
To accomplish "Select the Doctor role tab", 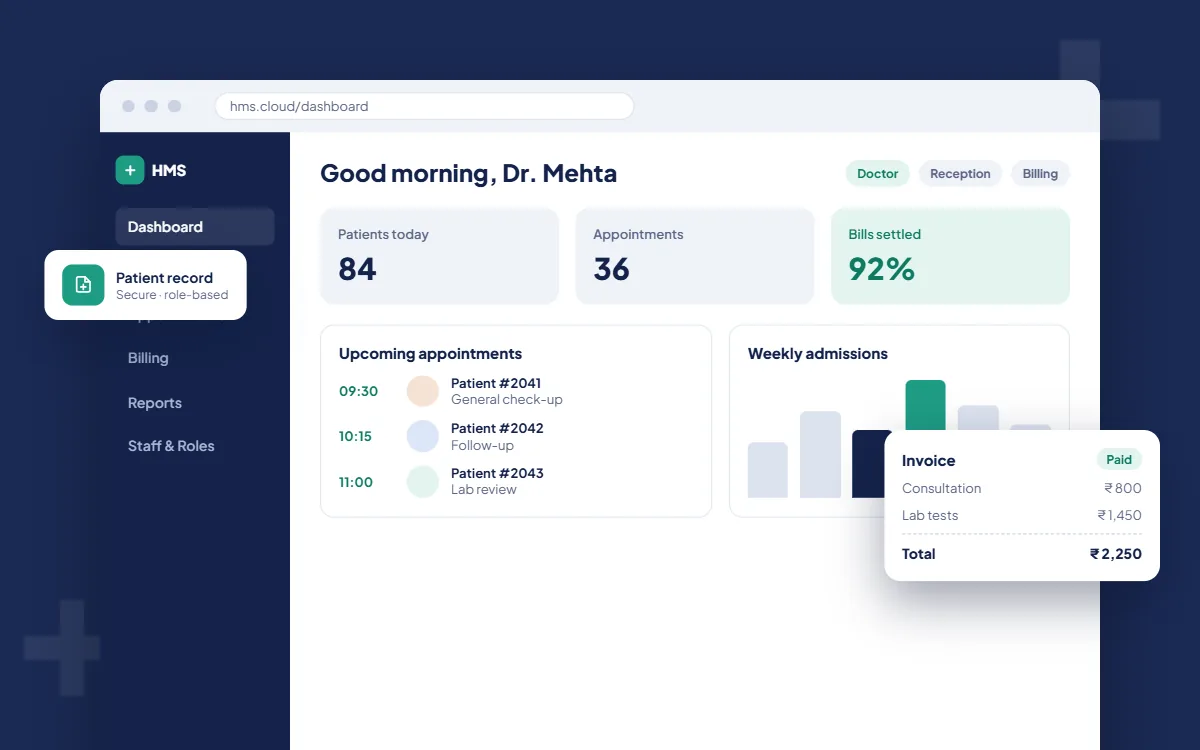I will tap(878, 174).
